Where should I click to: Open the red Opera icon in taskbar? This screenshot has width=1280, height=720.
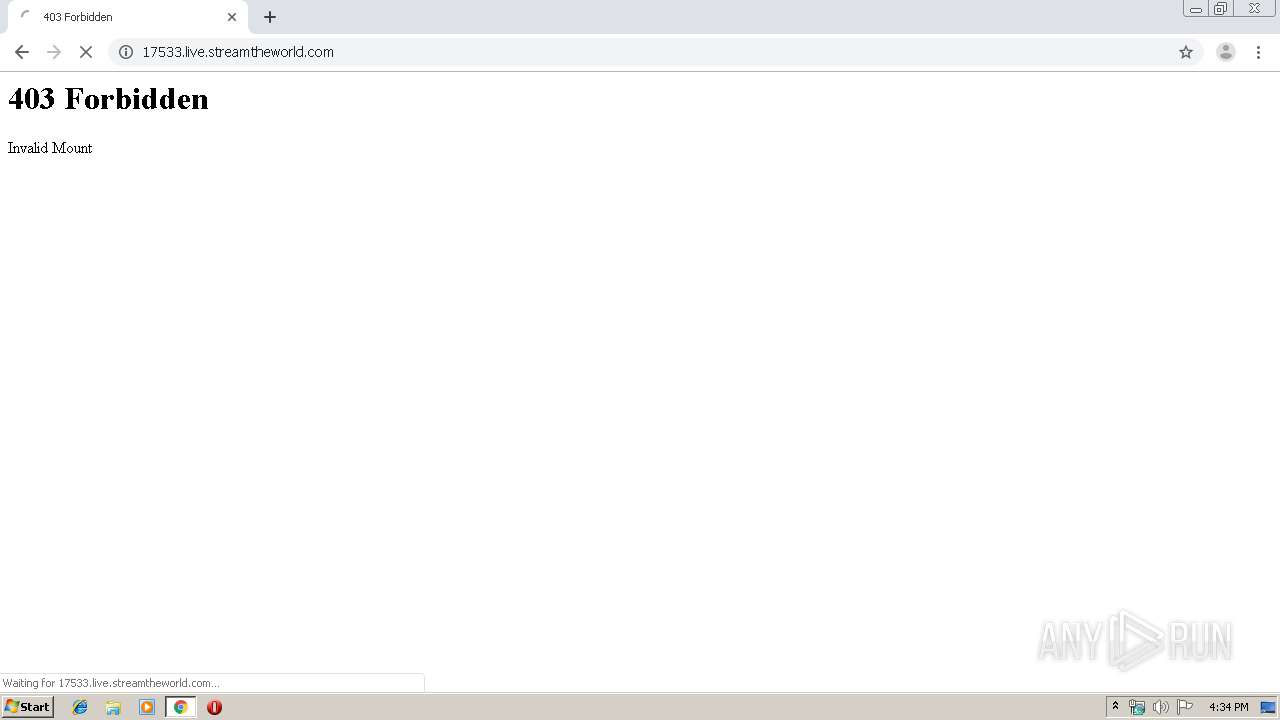tap(214, 707)
